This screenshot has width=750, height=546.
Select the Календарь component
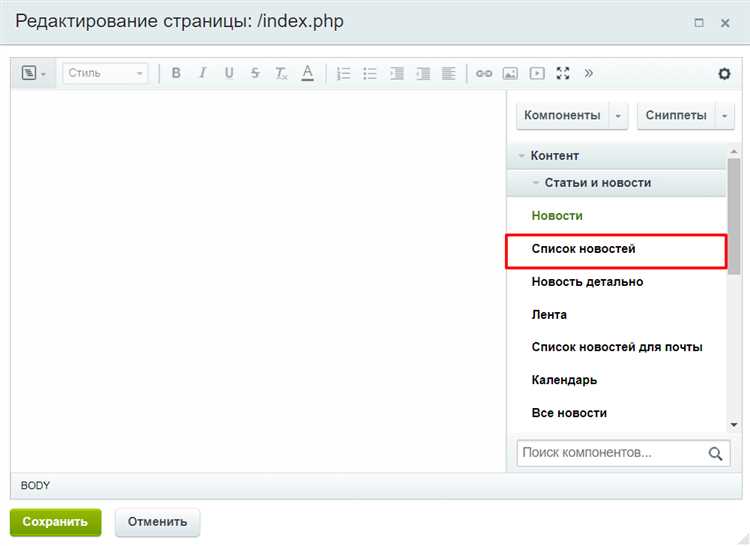point(564,380)
